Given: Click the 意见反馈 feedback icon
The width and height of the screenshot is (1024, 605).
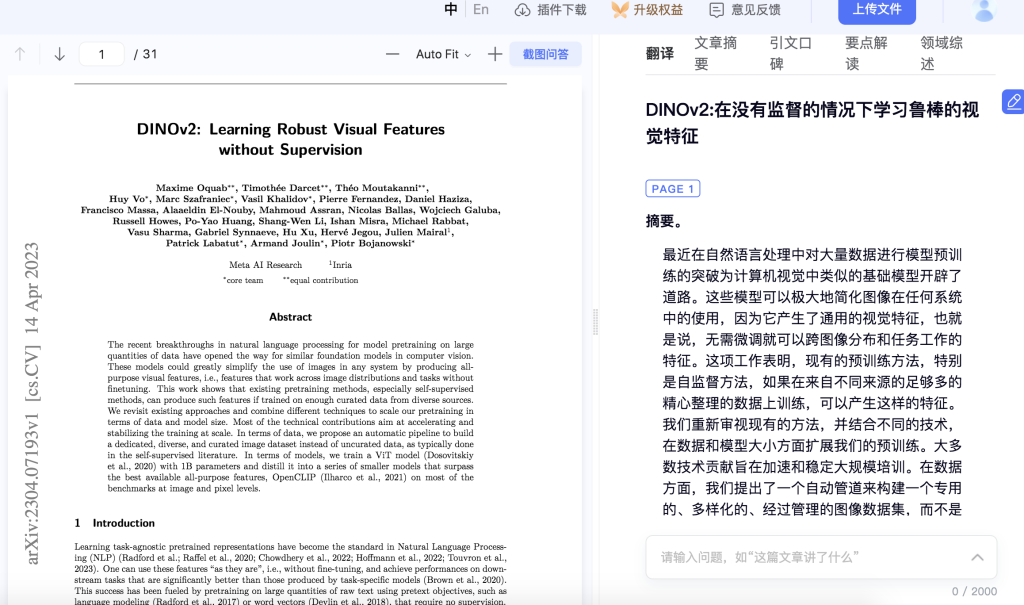Looking at the screenshot, I should click(x=716, y=10).
